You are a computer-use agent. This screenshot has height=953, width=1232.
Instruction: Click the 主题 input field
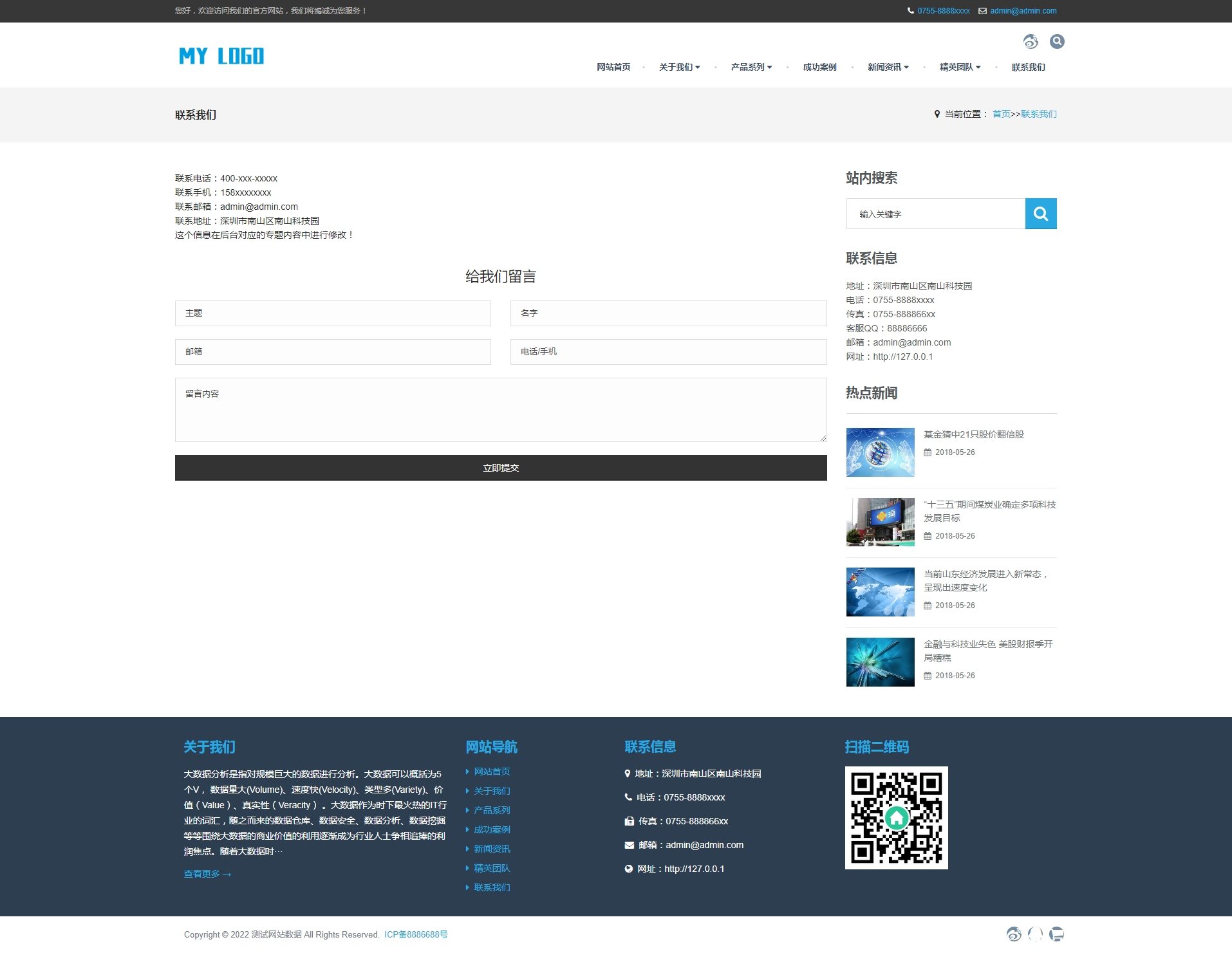[333, 313]
